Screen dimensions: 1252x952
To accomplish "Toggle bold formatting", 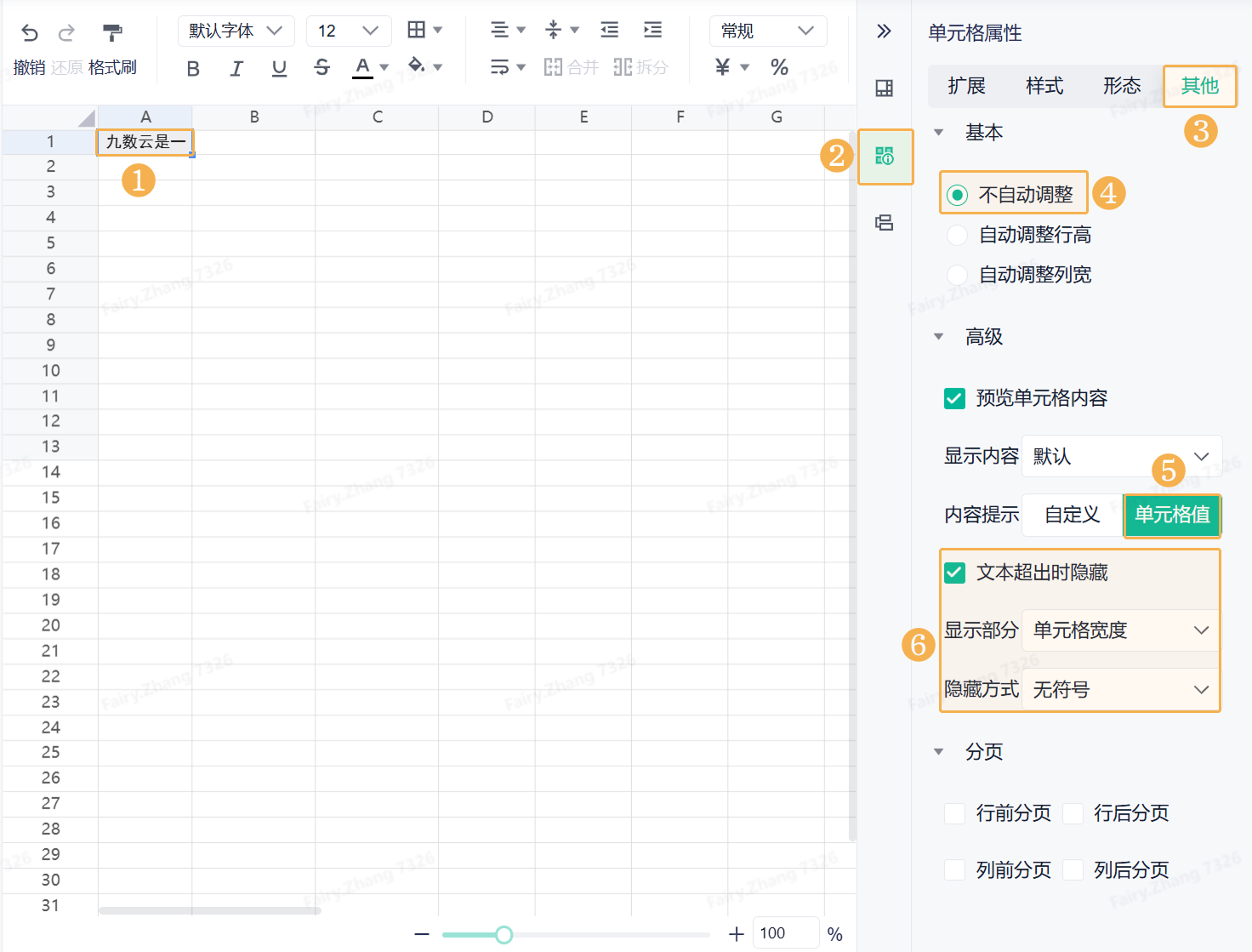I will tap(193, 68).
